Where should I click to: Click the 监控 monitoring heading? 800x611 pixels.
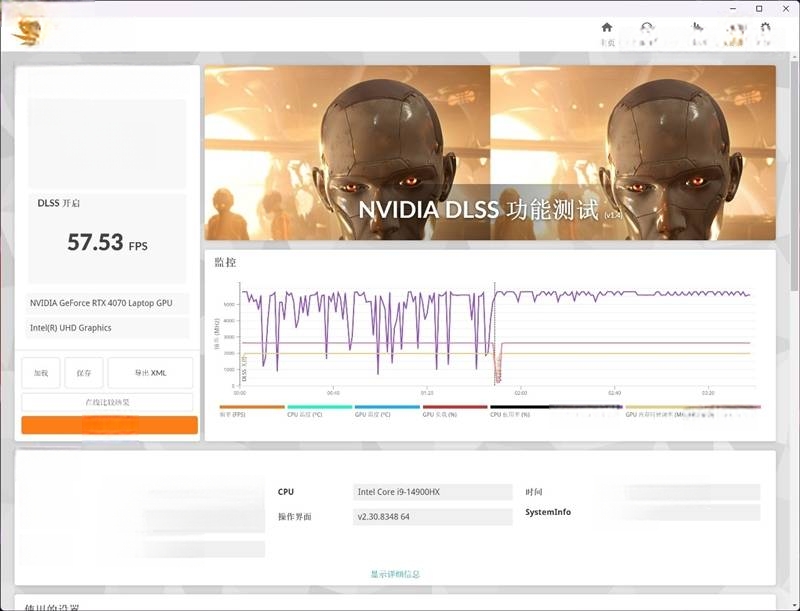pos(225,262)
